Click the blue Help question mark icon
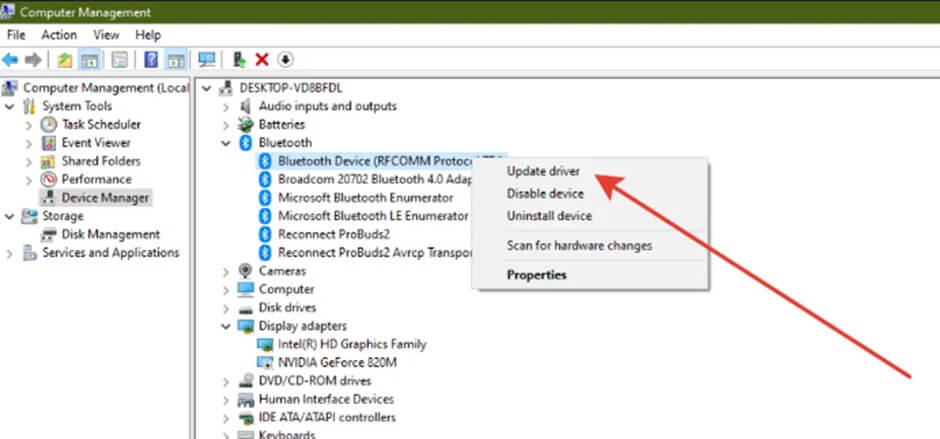The width and height of the screenshot is (940, 439). 151,59
